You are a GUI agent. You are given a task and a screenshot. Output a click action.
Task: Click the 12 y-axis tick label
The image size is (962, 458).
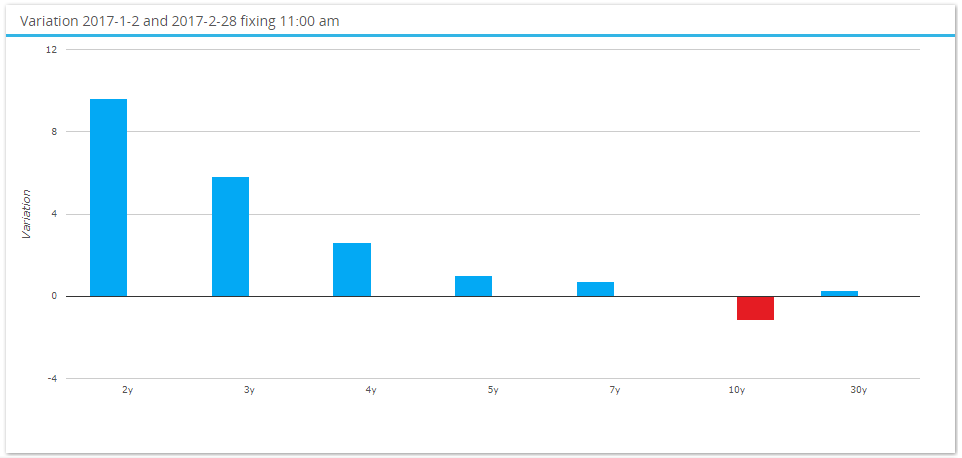pyautogui.click(x=52, y=49)
